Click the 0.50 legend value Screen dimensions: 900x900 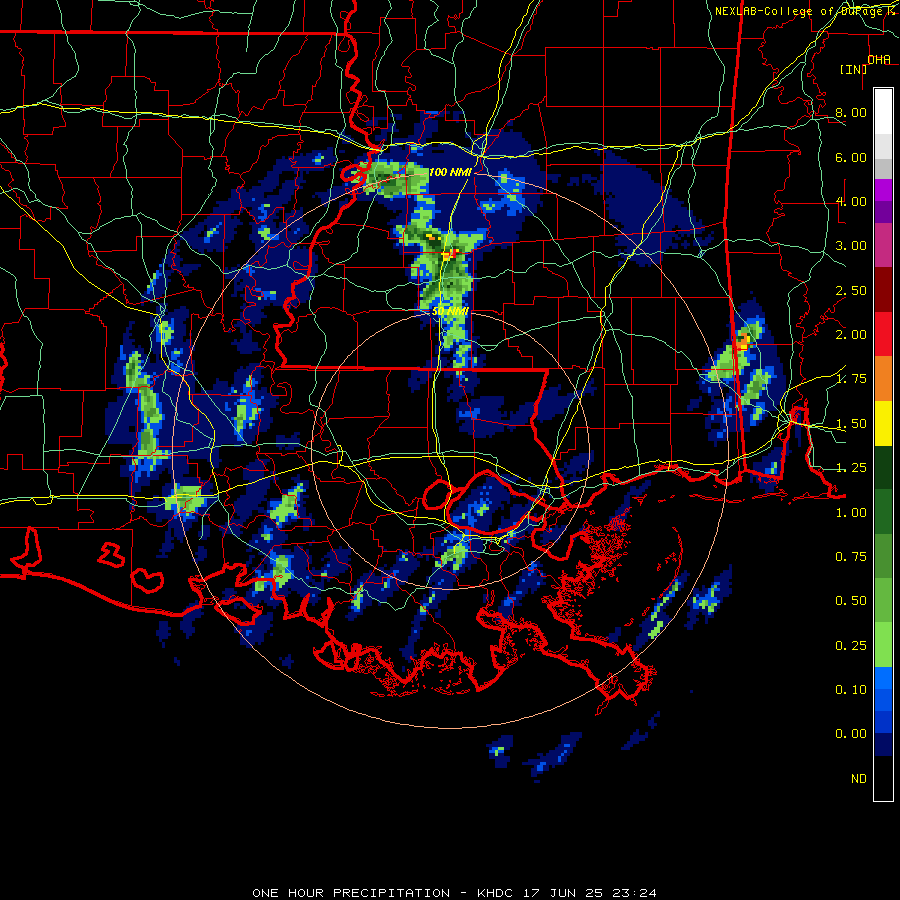pyautogui.click(x=851, y=601)
